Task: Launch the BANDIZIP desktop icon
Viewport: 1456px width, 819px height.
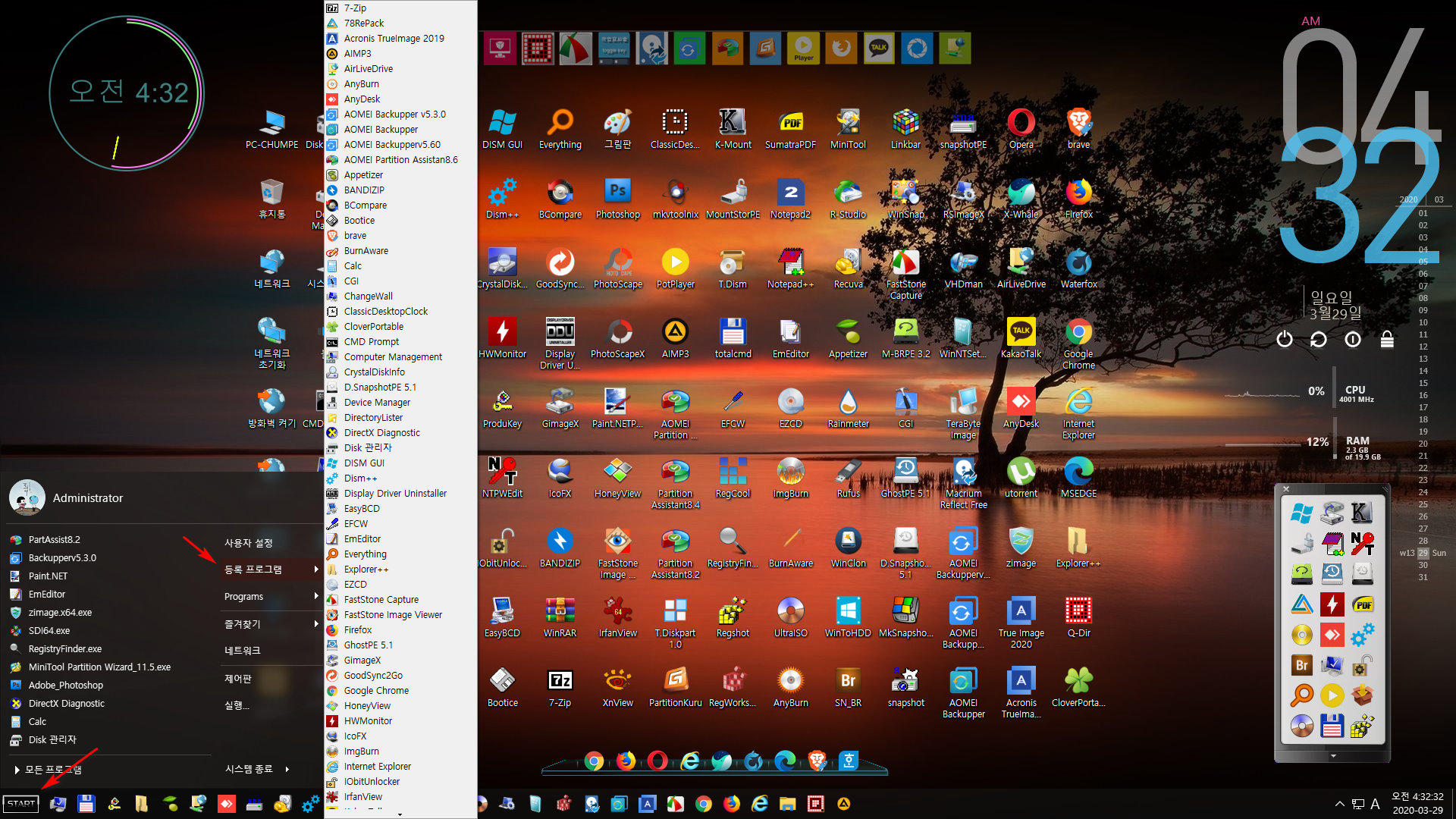Action: pos(560,547)
